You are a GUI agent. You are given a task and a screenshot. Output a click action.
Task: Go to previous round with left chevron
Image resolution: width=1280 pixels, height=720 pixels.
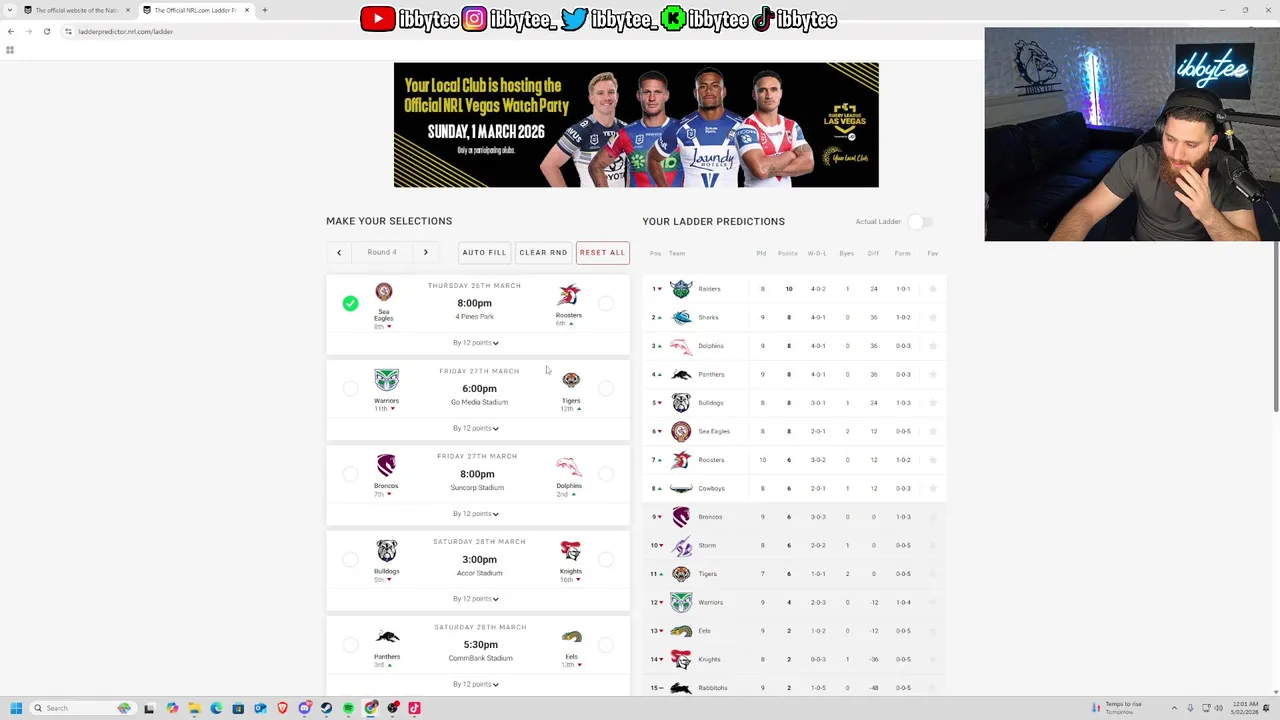339,253
